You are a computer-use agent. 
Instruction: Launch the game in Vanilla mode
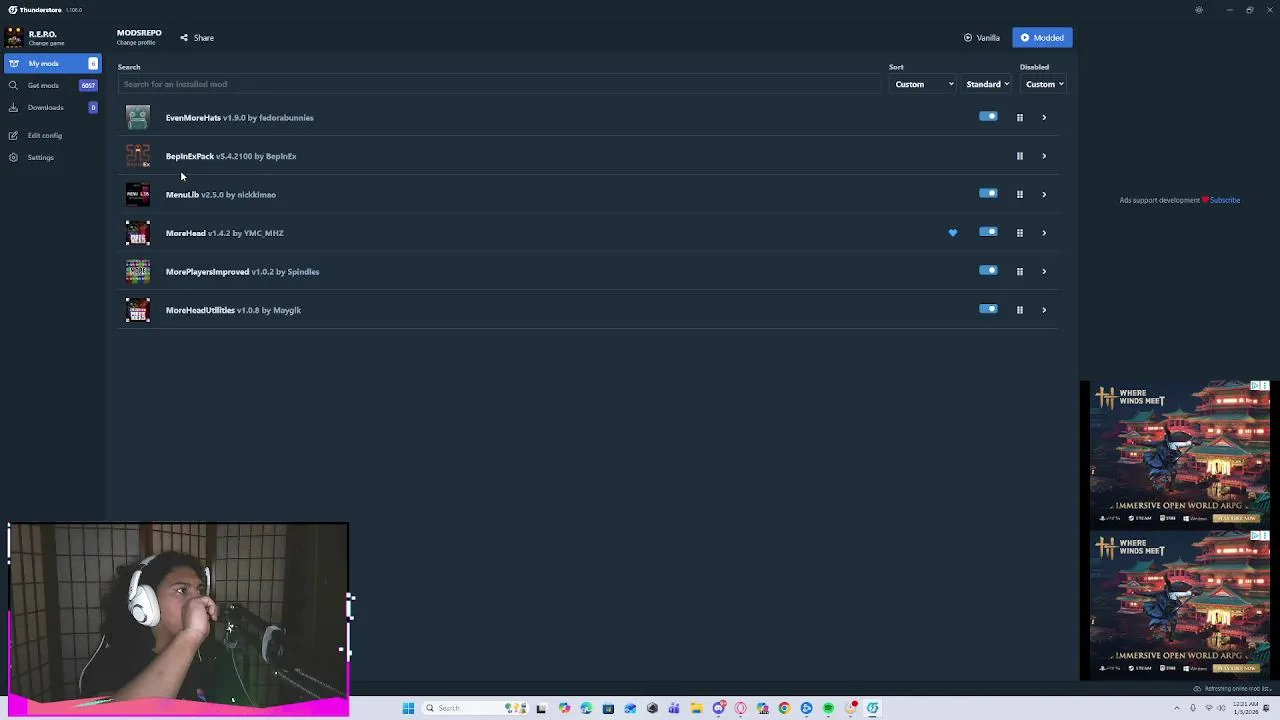pyautogui.click(x=982, y=38)
